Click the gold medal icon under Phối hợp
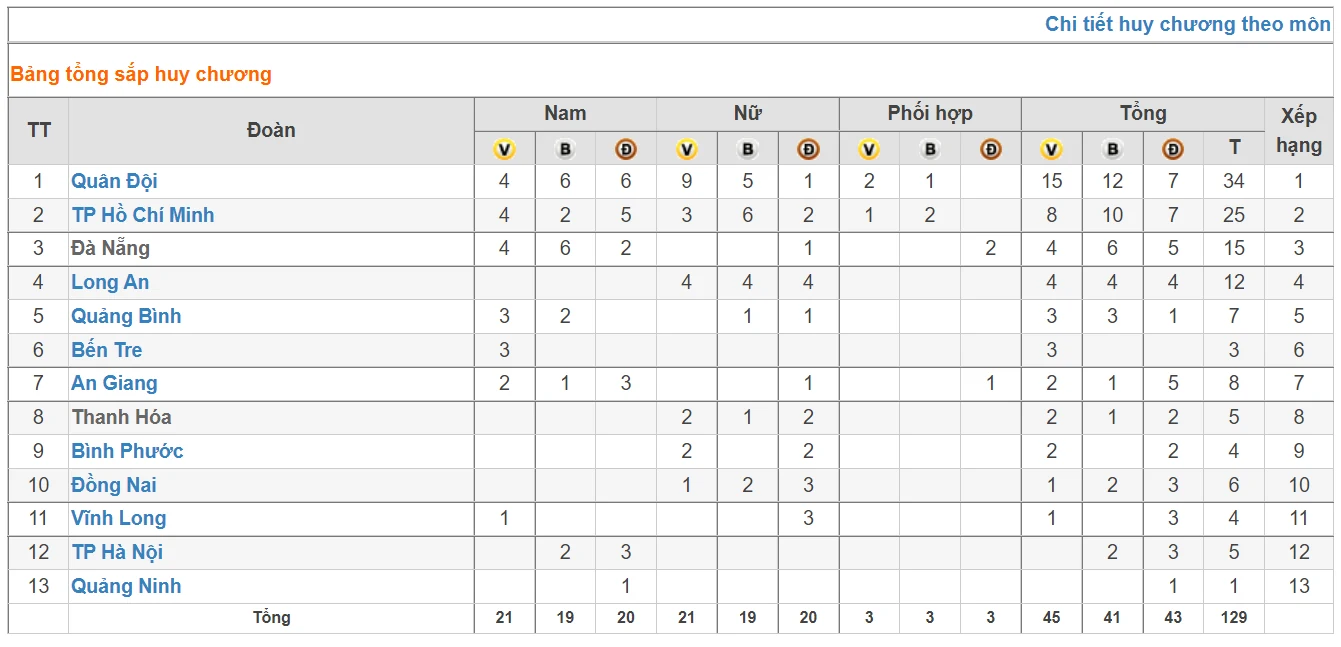Viewport: 1341px width, 647px height. click(x=869, y=149)
